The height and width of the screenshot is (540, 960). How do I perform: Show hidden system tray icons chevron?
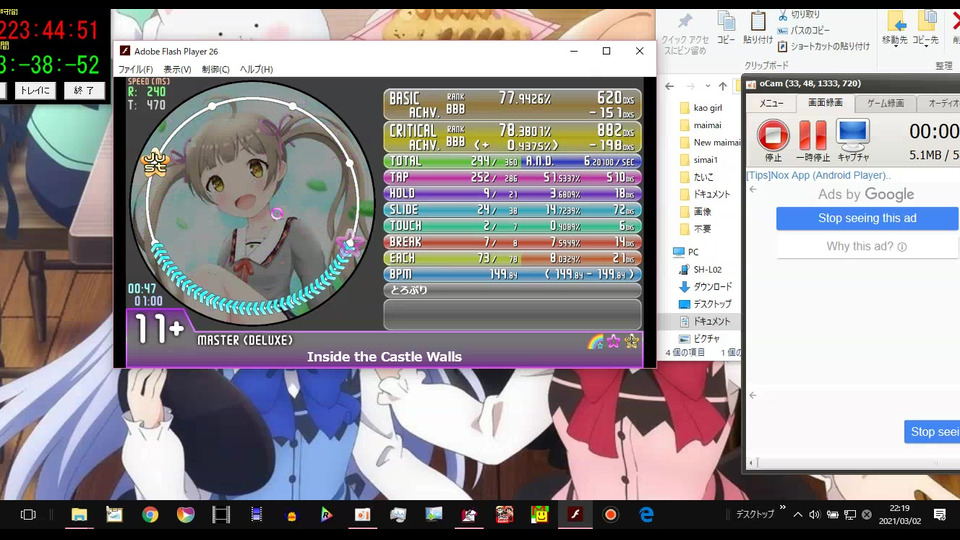(798, 515)
